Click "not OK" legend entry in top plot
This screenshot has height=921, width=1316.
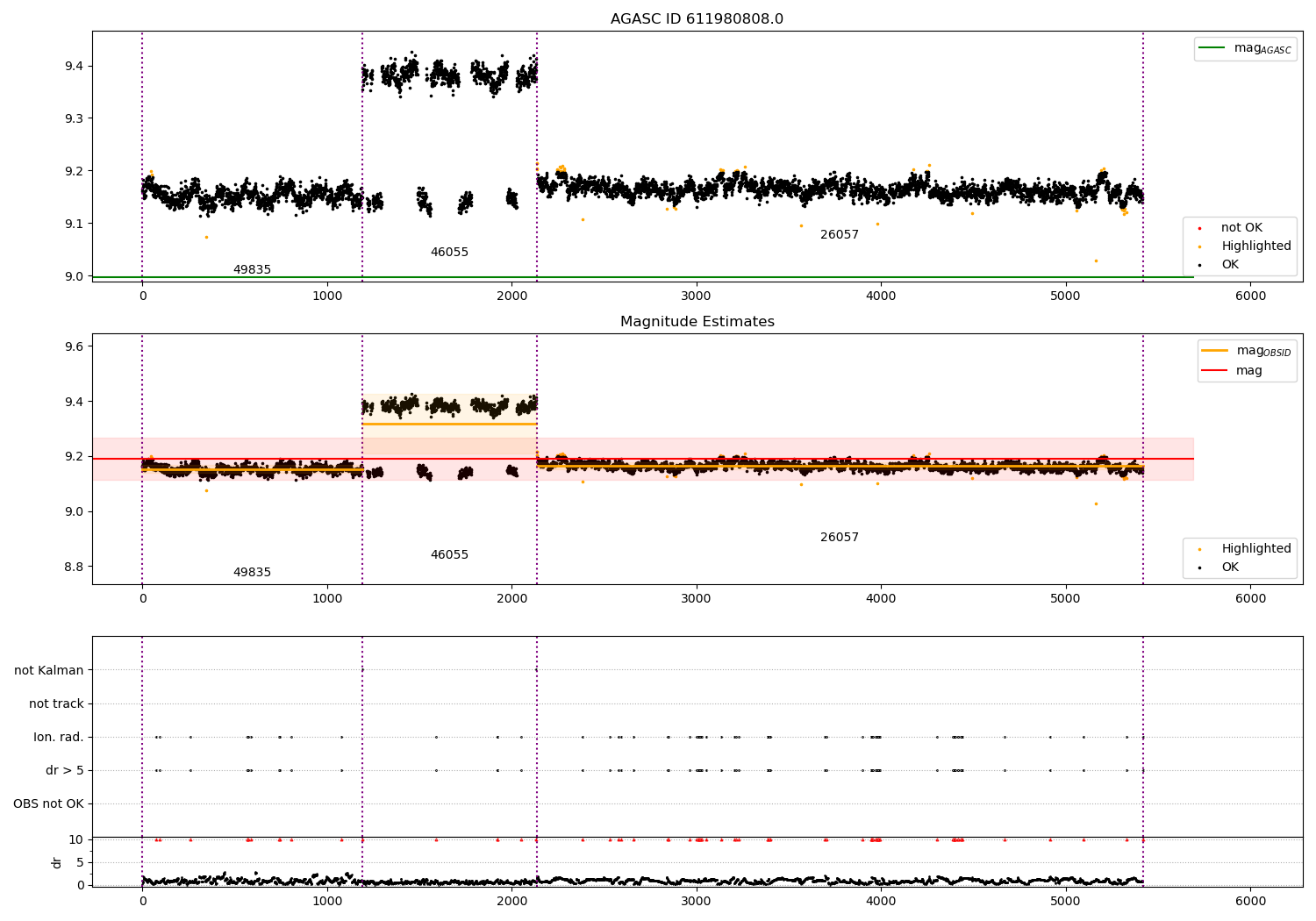point(1241,228)
